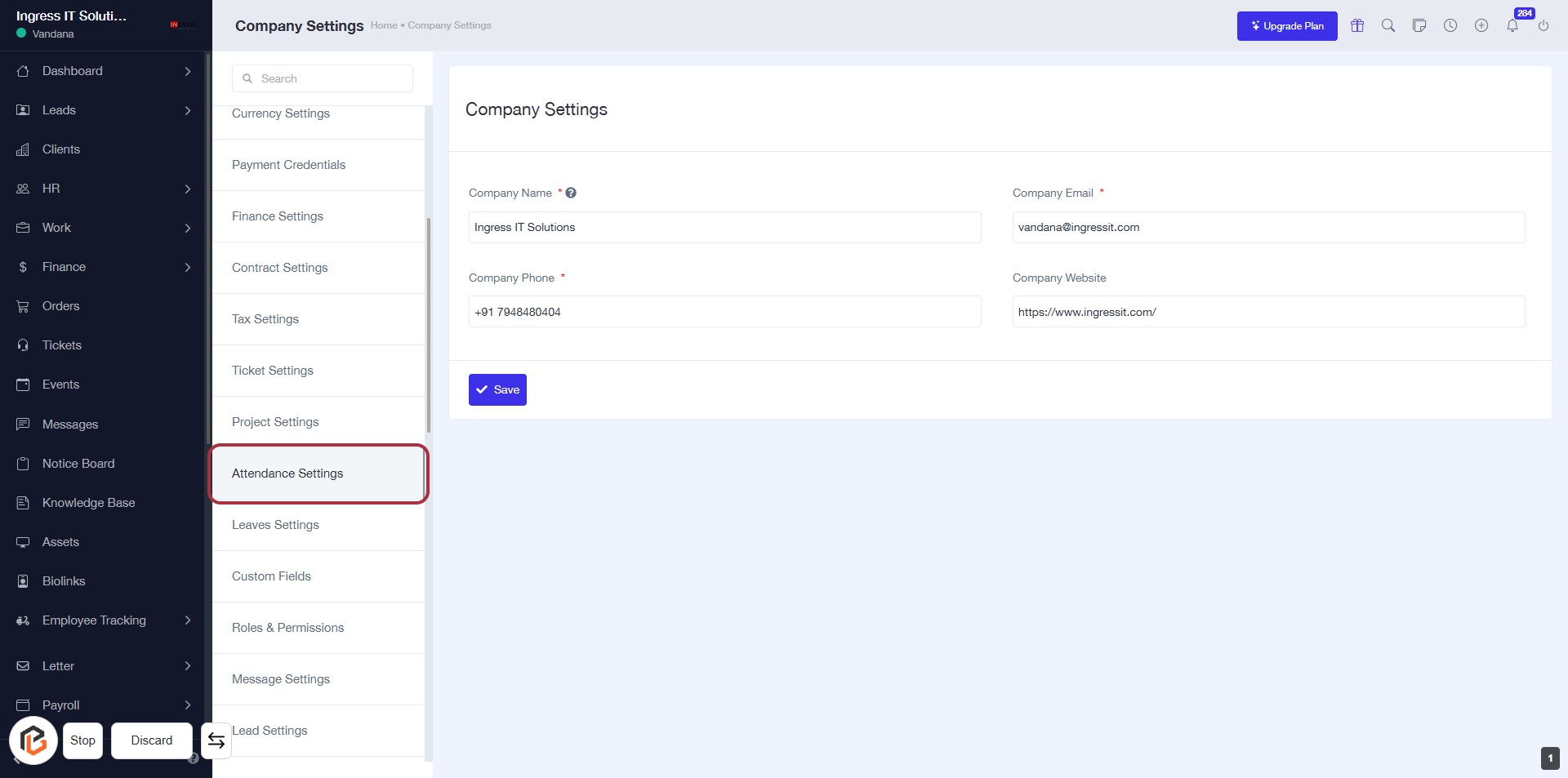Open sticky notes icon in header
1568x778 pixels.
1419,25
